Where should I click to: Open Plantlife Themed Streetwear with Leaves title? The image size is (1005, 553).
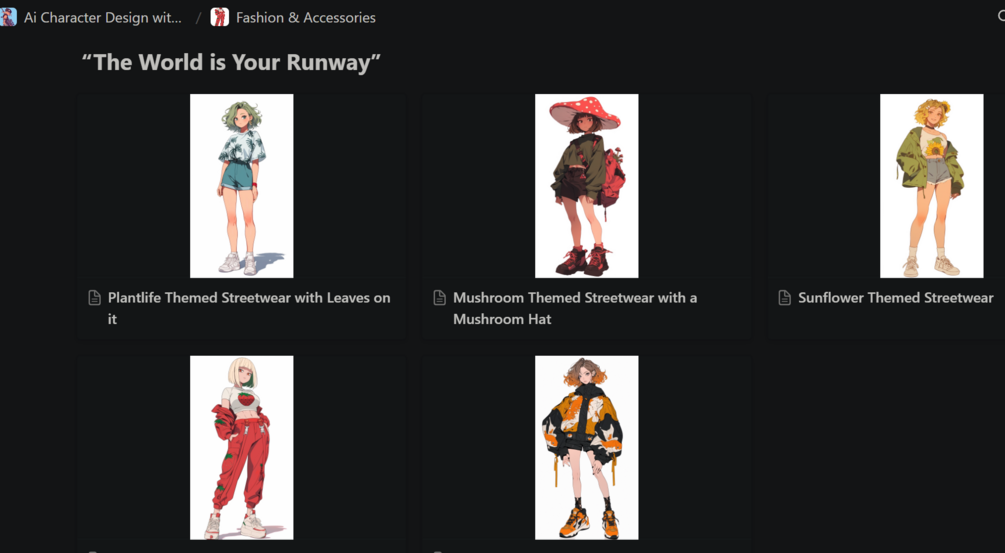tap(249, 308)
